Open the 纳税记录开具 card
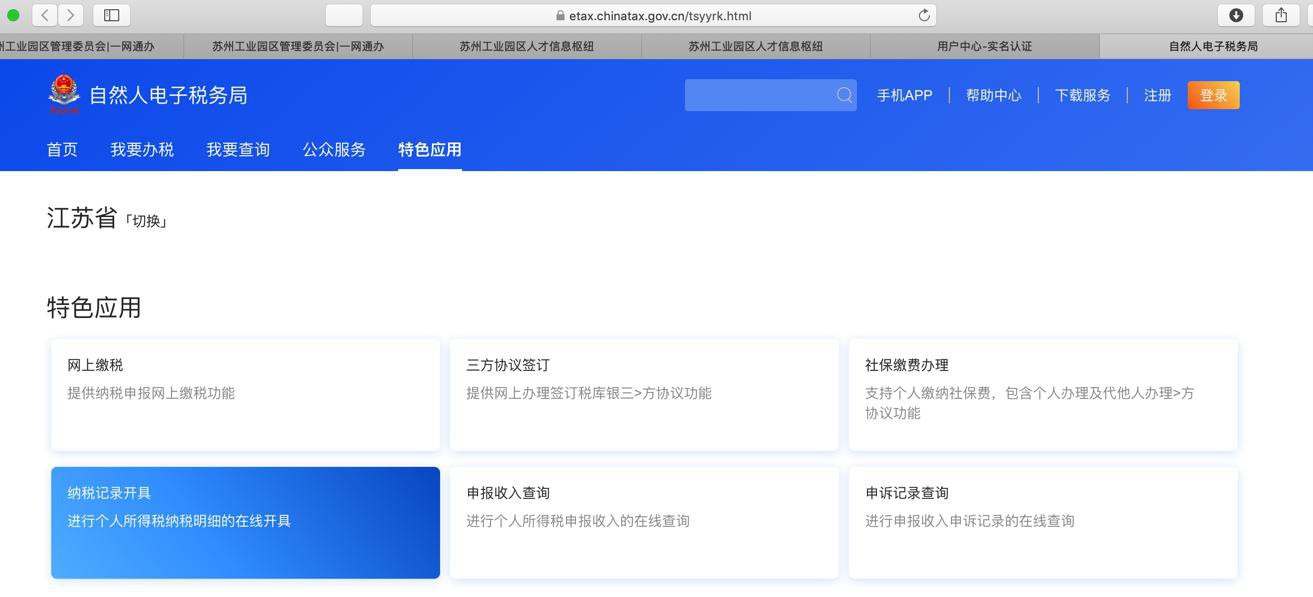The width and height of the screenshot is (1313, 597). [245, 522]
